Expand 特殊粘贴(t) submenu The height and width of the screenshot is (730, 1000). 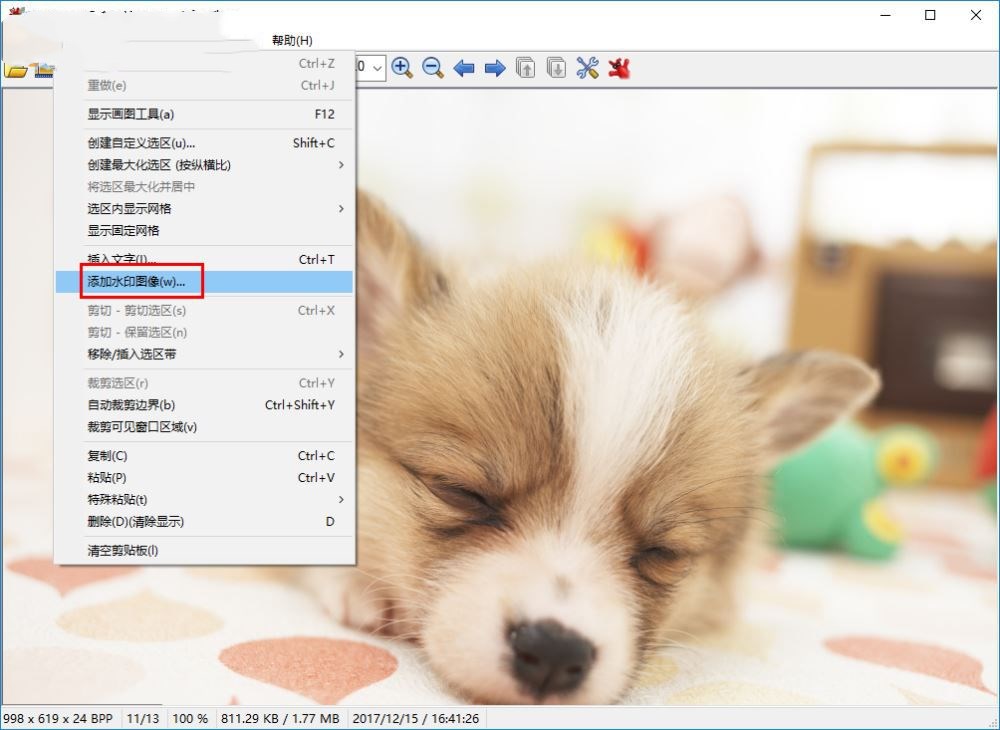pos(204,499)
